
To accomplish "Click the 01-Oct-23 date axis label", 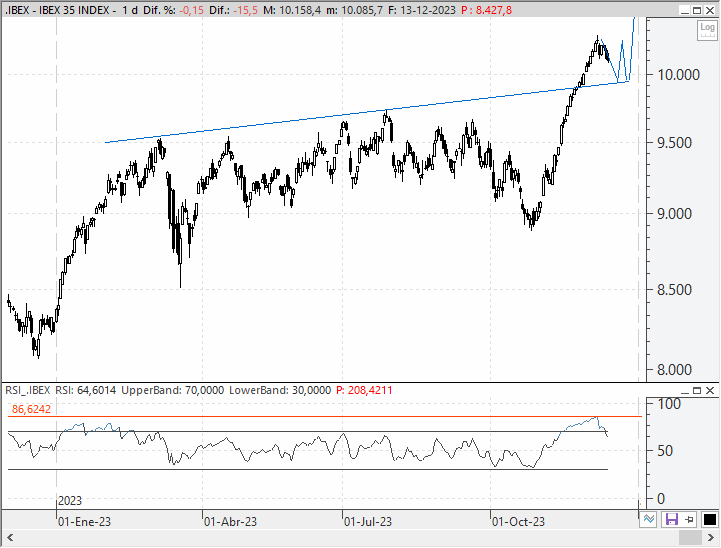I will 518,522.
